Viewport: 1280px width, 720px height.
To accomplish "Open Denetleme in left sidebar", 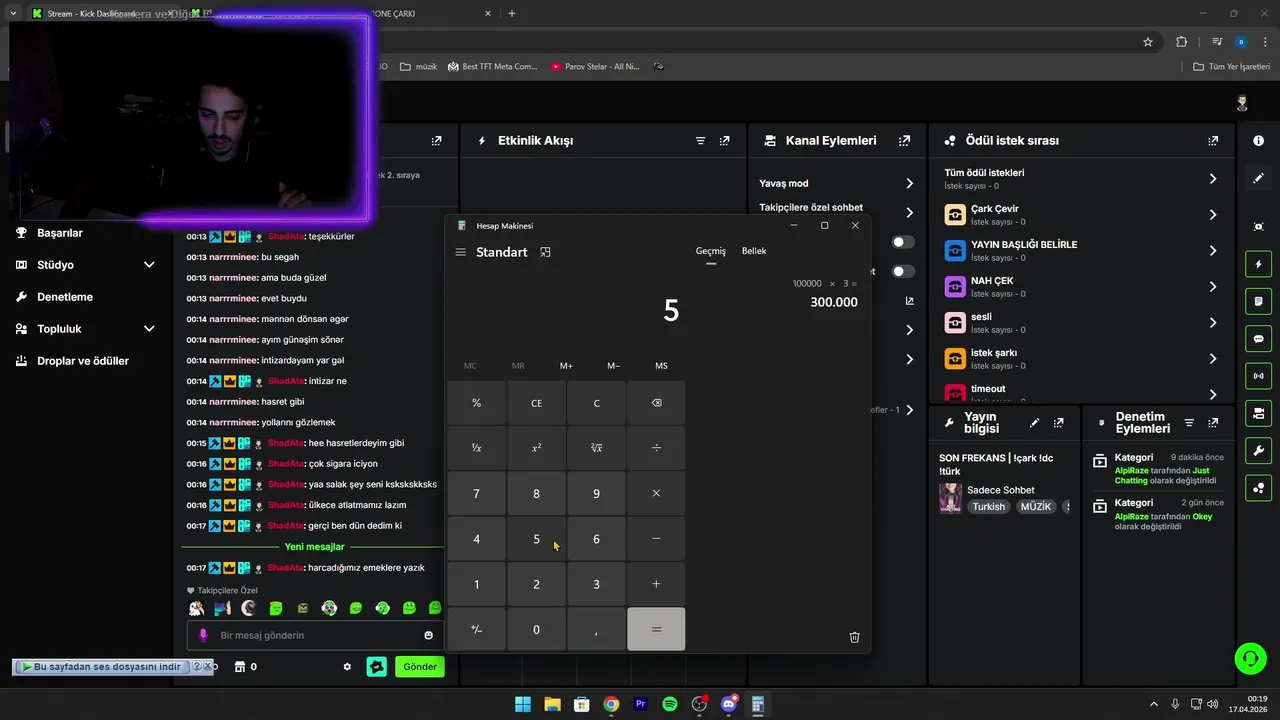I will (x=64, y=297).
